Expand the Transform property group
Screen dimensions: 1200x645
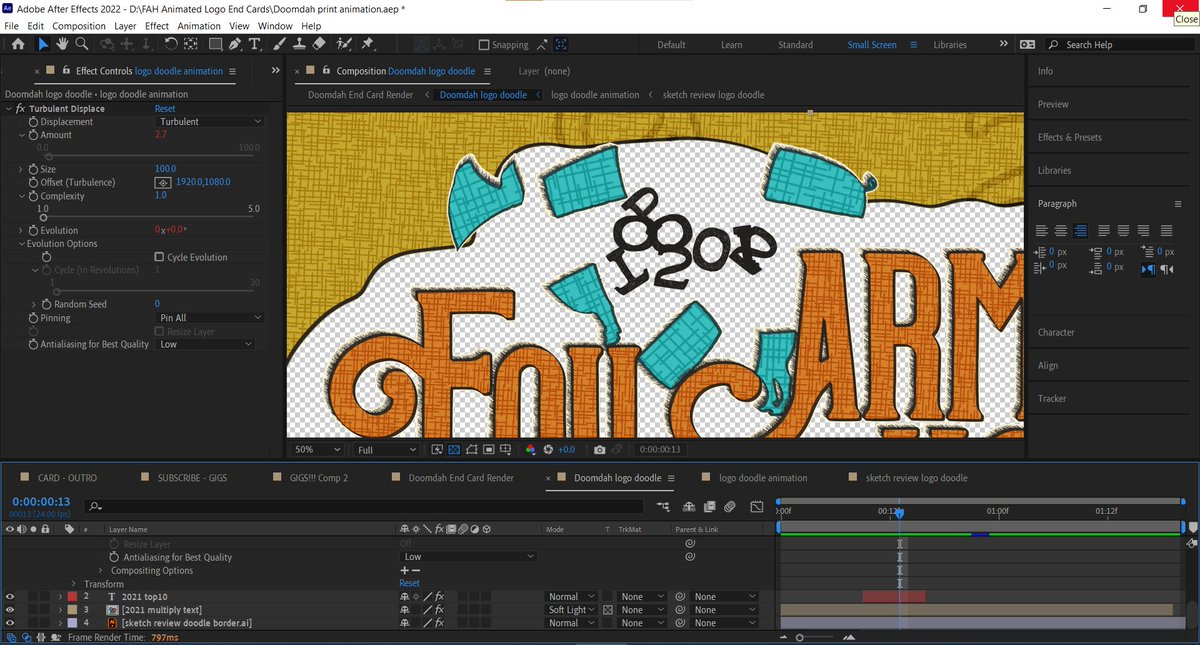point(74,584)
